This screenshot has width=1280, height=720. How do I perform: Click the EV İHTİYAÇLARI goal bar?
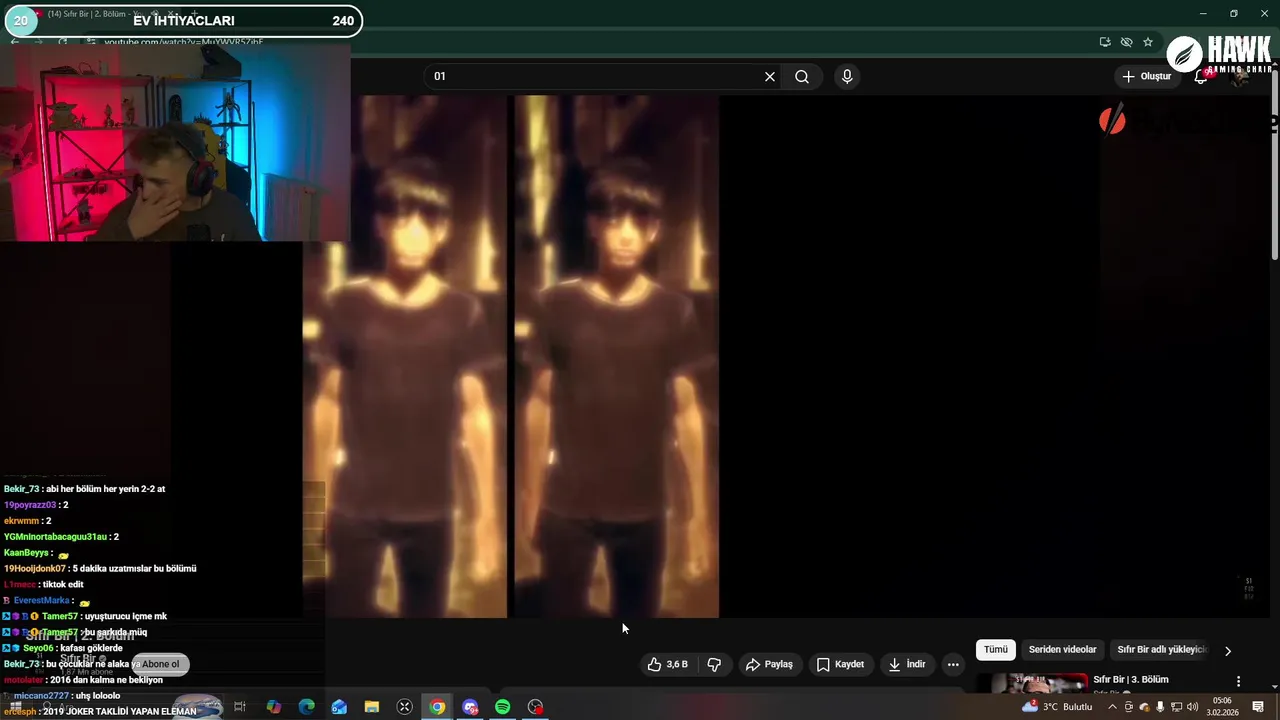pyautogui.click(x=182, y=20)
